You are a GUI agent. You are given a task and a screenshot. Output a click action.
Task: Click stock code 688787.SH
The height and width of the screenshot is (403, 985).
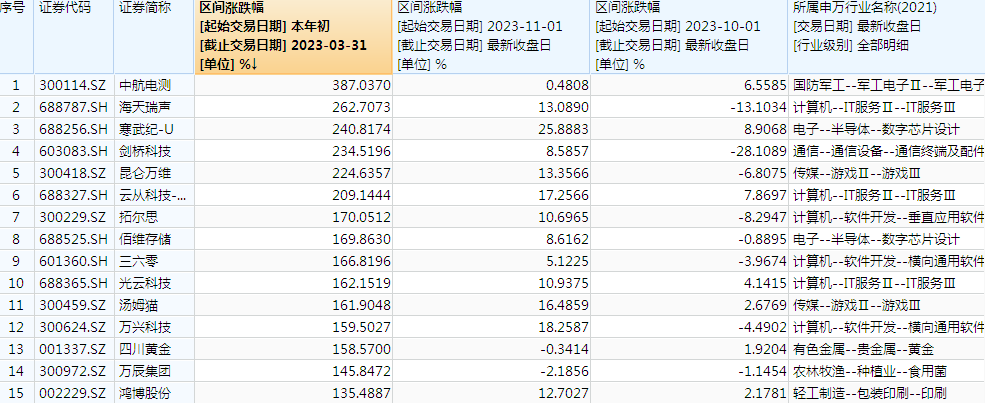tap(73, 107)
